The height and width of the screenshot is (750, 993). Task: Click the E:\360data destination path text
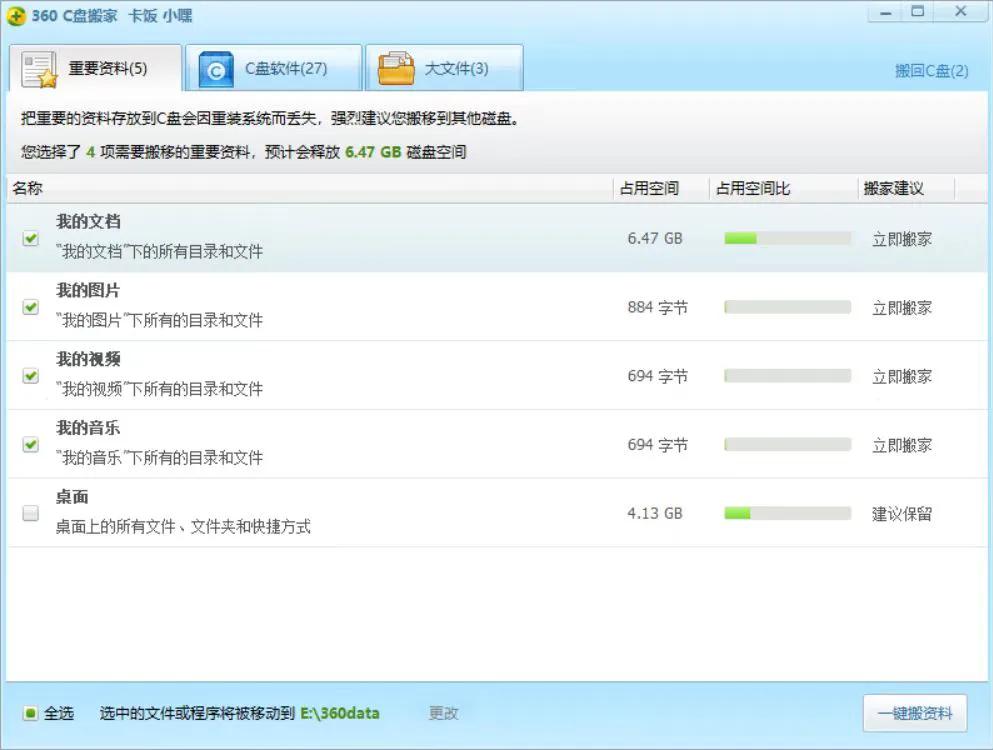pos(341,713)
